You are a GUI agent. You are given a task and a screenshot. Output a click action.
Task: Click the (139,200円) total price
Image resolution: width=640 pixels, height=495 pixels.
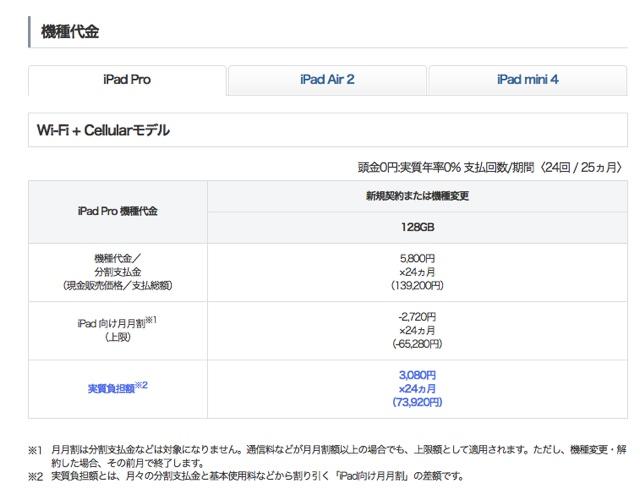pos(417,285)
